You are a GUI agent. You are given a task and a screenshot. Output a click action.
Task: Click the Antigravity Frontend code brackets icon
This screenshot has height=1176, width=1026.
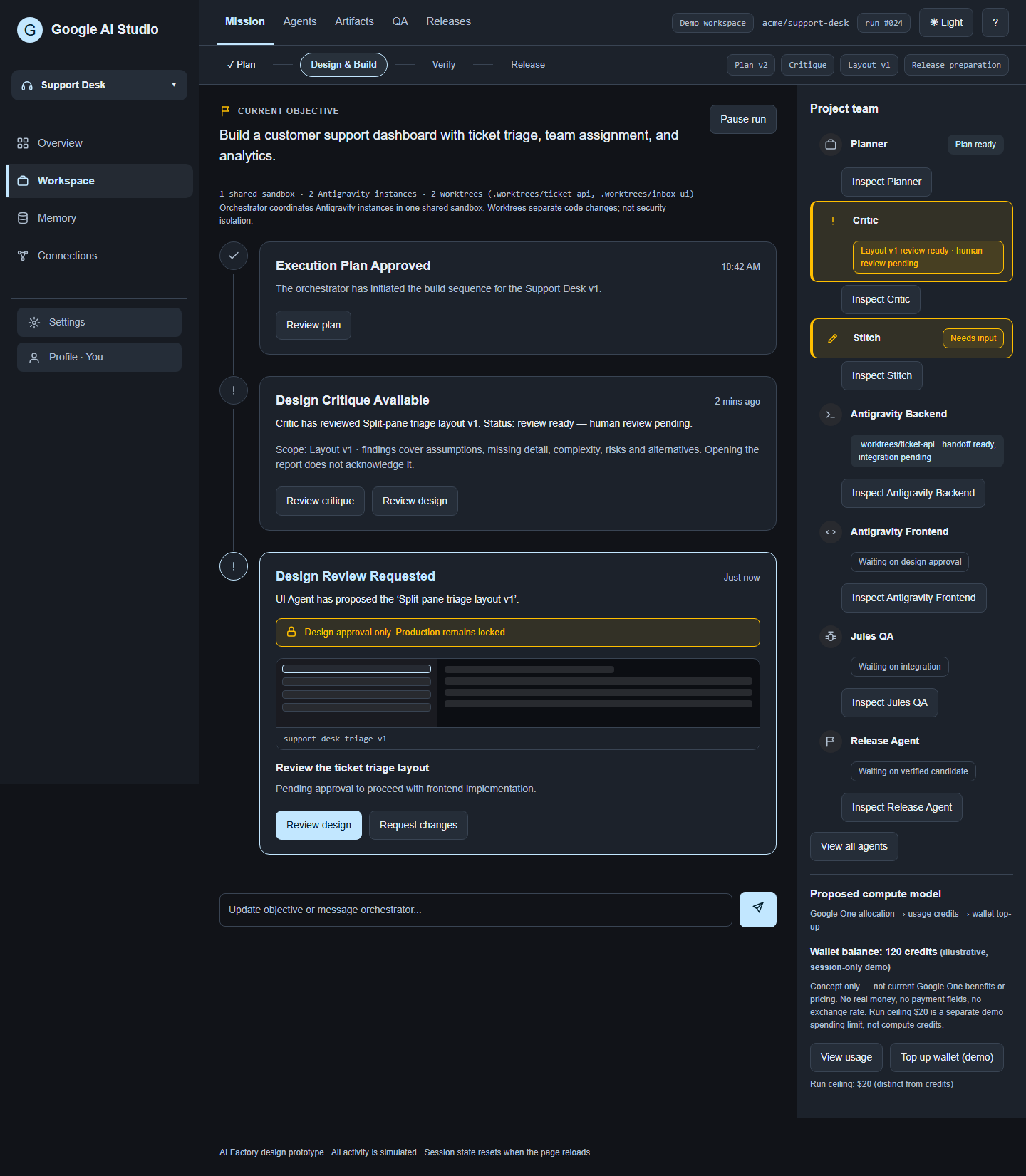[x=831, y=532]
